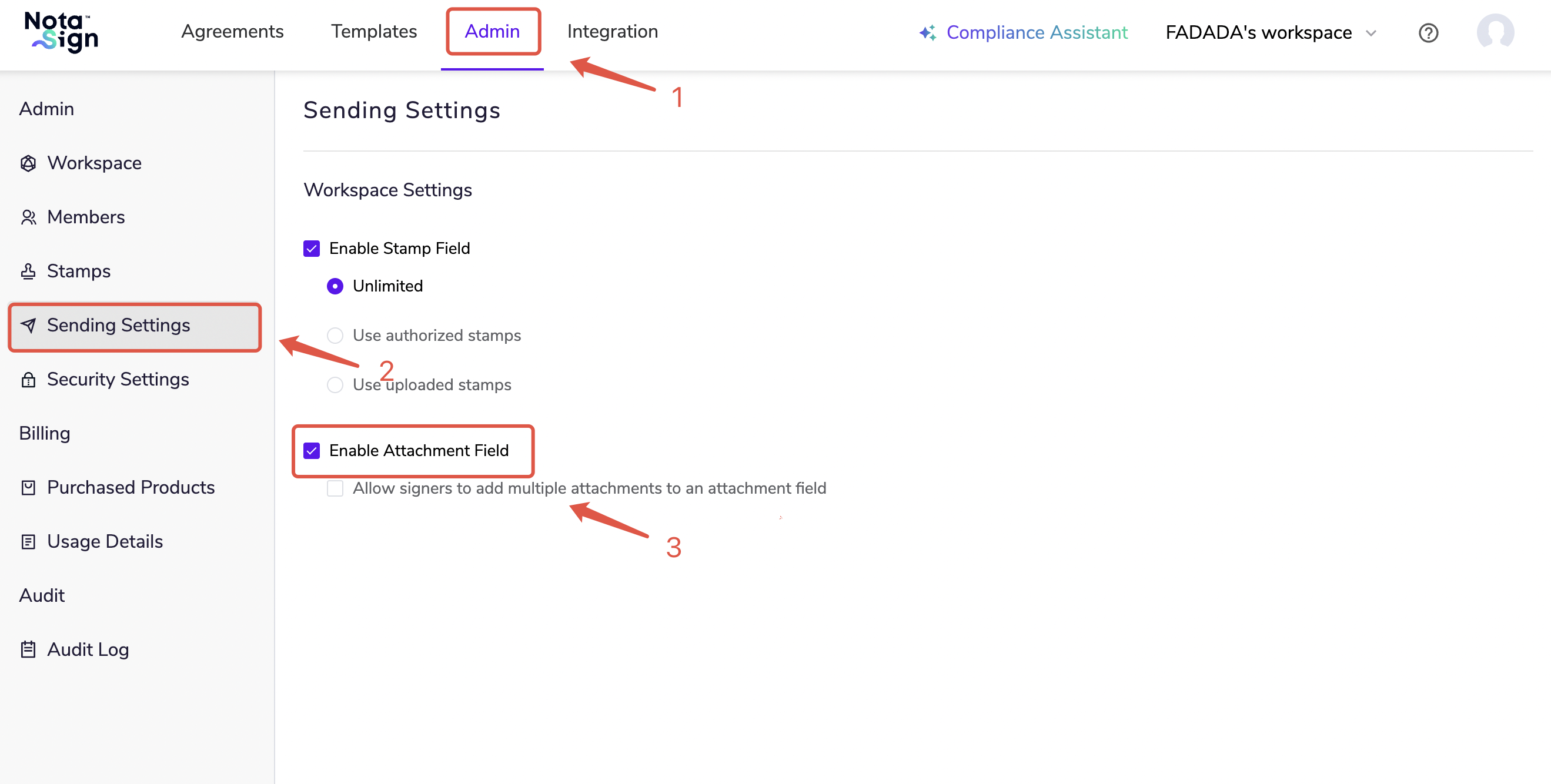Screen dimensions: 1551x784
Task: Open the Templates tab
Action: [373, 31]
